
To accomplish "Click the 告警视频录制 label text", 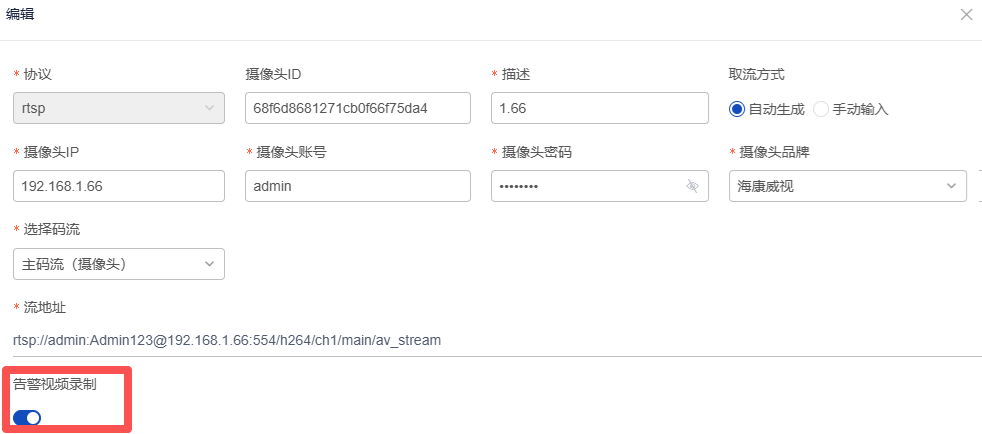I will (55, 384).
